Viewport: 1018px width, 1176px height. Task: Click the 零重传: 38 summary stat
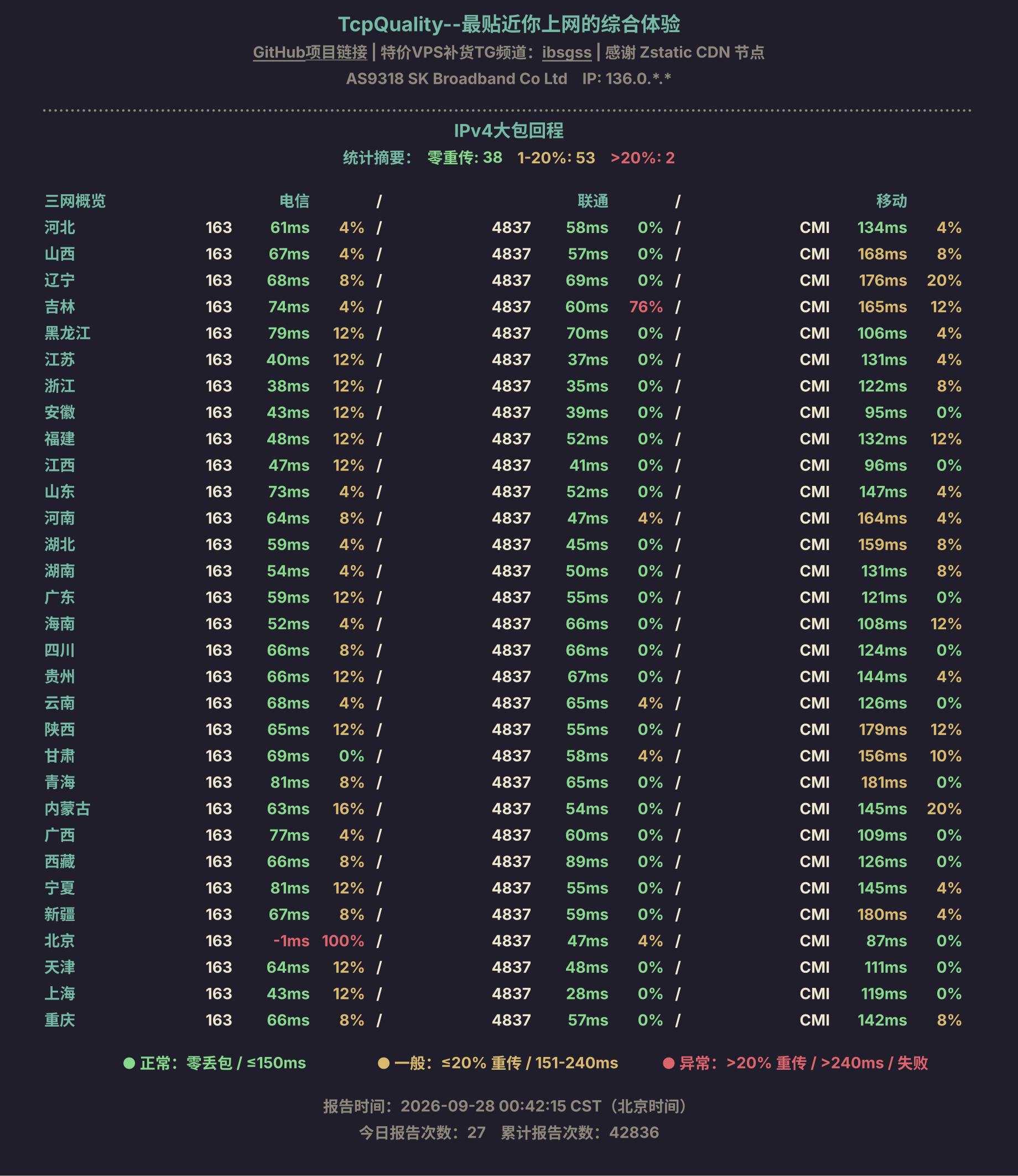465,158
